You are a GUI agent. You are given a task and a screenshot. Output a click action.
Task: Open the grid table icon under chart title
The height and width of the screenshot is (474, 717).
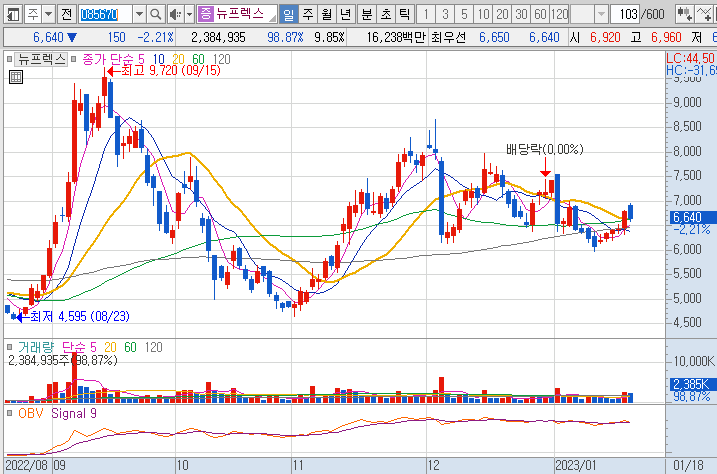(x=16, y=77)
